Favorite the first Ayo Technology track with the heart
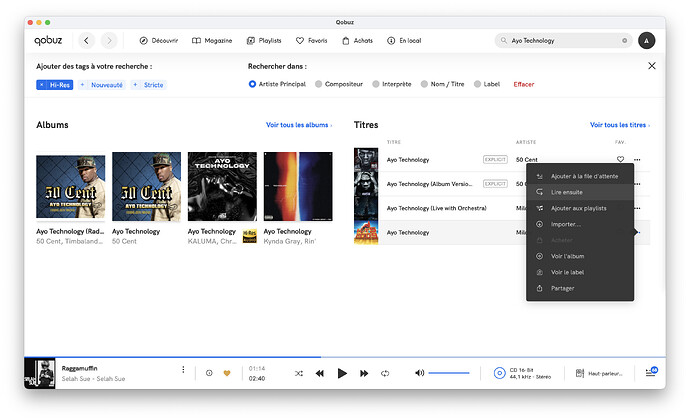The height and width of the screenshot is (420, 690). pos(620,159)
